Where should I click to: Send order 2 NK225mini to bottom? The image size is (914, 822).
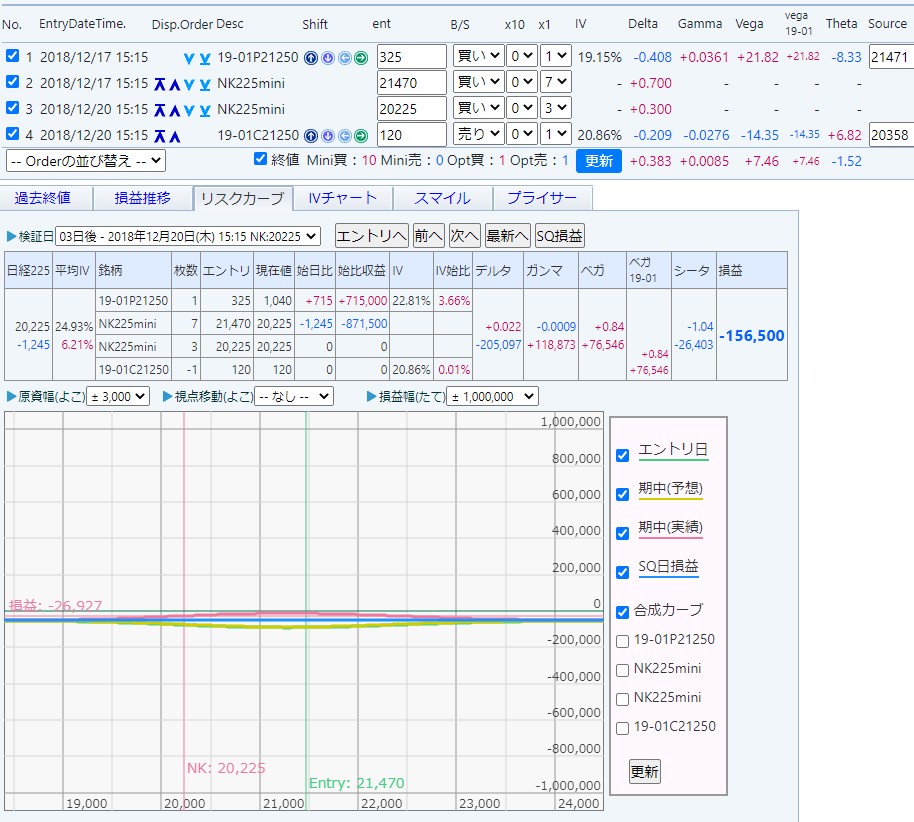click(205, 85)
